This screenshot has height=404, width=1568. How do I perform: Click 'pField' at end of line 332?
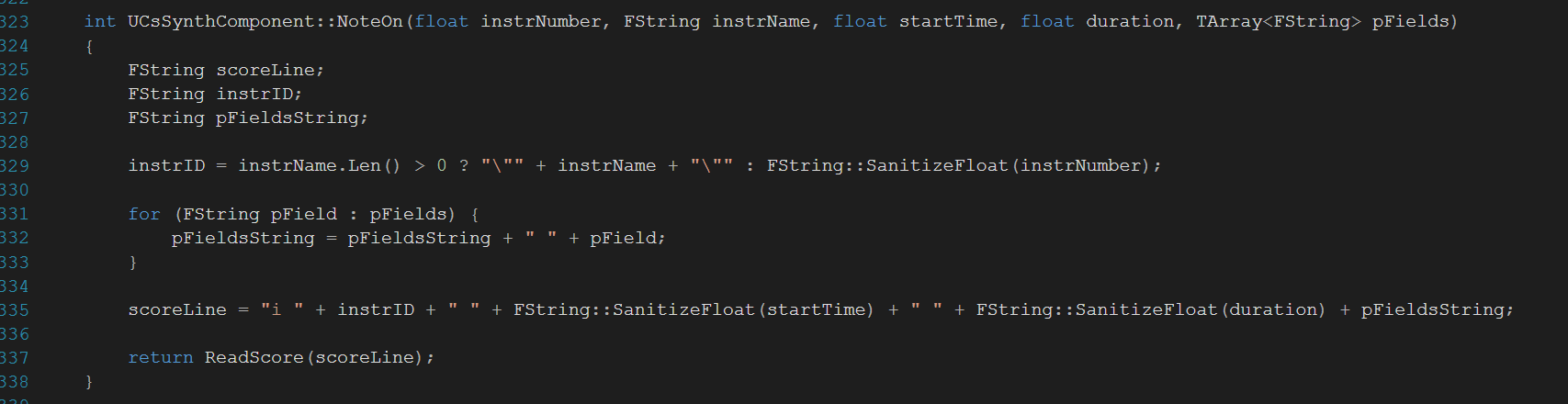pyautogui.click(x=624, y=238)
